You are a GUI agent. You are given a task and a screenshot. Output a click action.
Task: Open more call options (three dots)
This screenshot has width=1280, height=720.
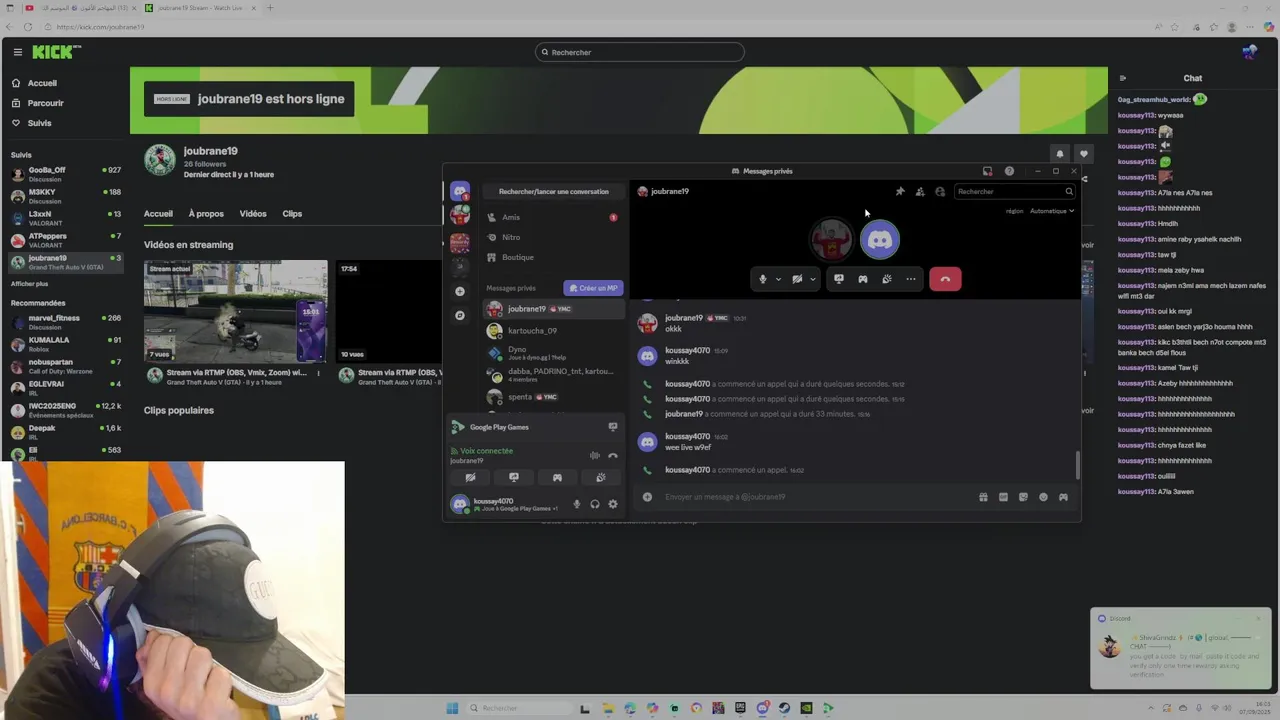tap(910, 279)
